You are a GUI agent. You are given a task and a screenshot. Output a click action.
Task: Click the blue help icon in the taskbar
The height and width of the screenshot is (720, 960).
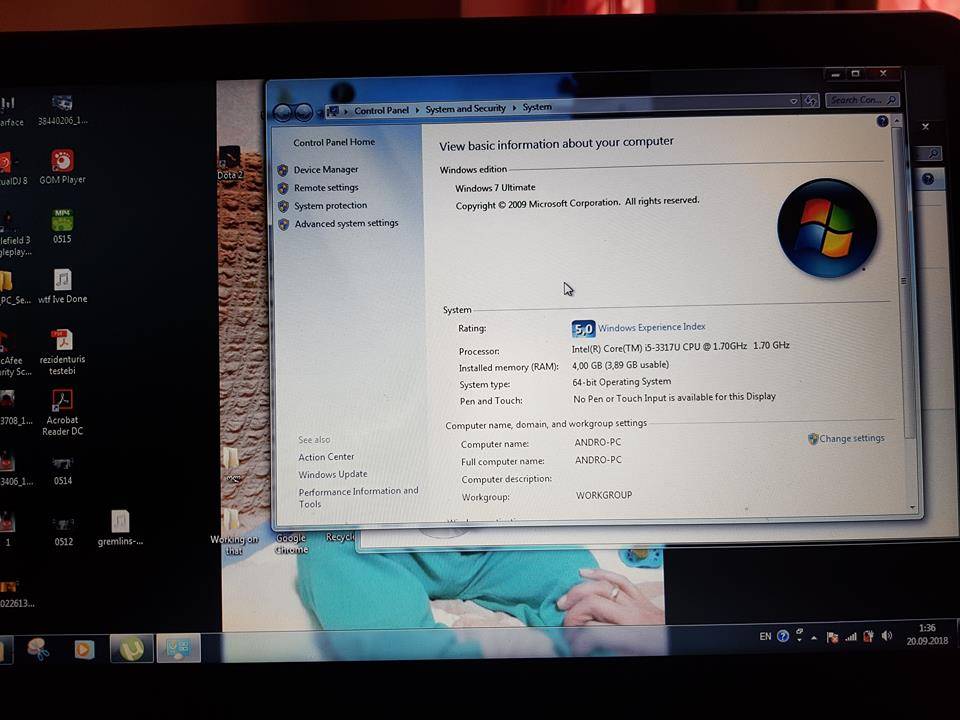(x=782, y=636)
